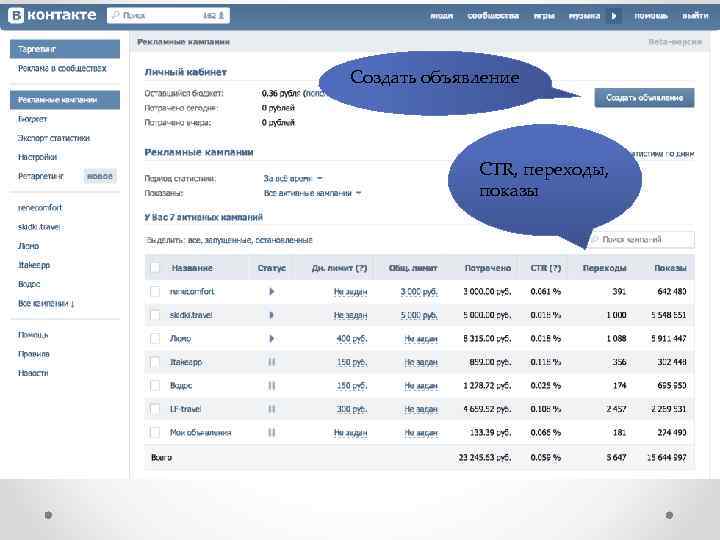
Task: Click the 'игры' header menu item
Action: click(544, 16)
